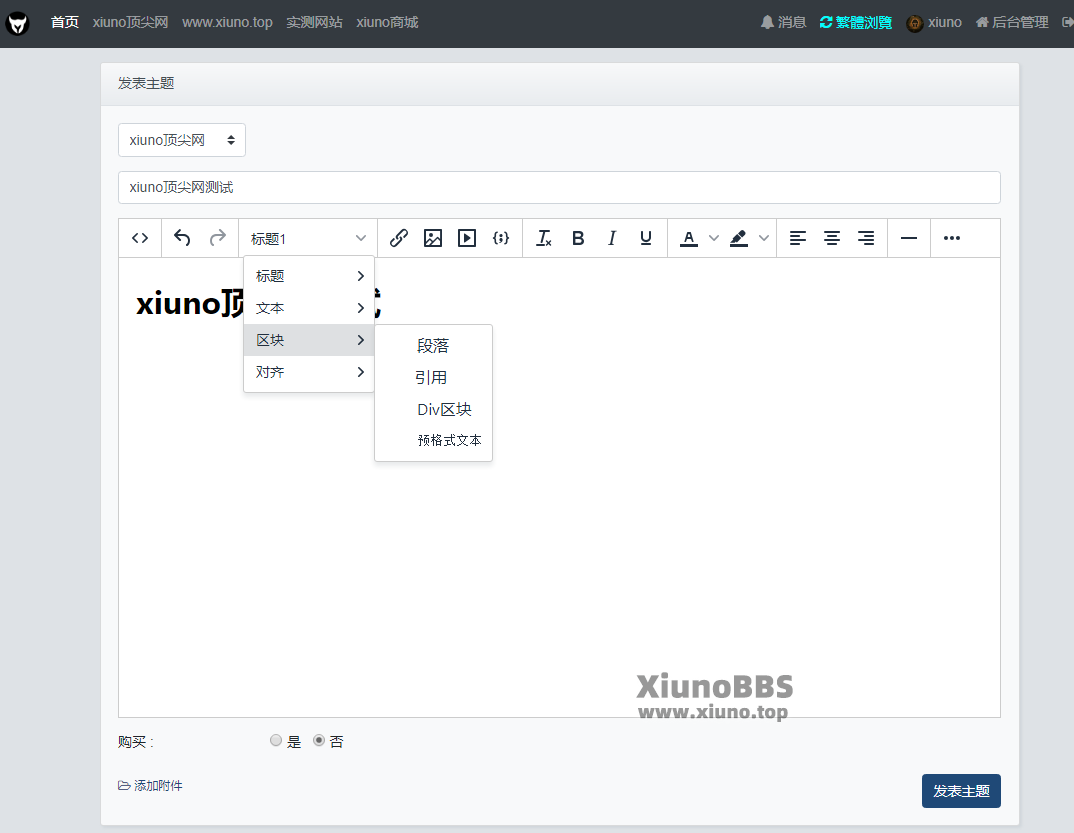Image resolution: width=1074 pixels, height=833 pixels.
Task: Click the undo arrow icon
Action: (182, 238)
